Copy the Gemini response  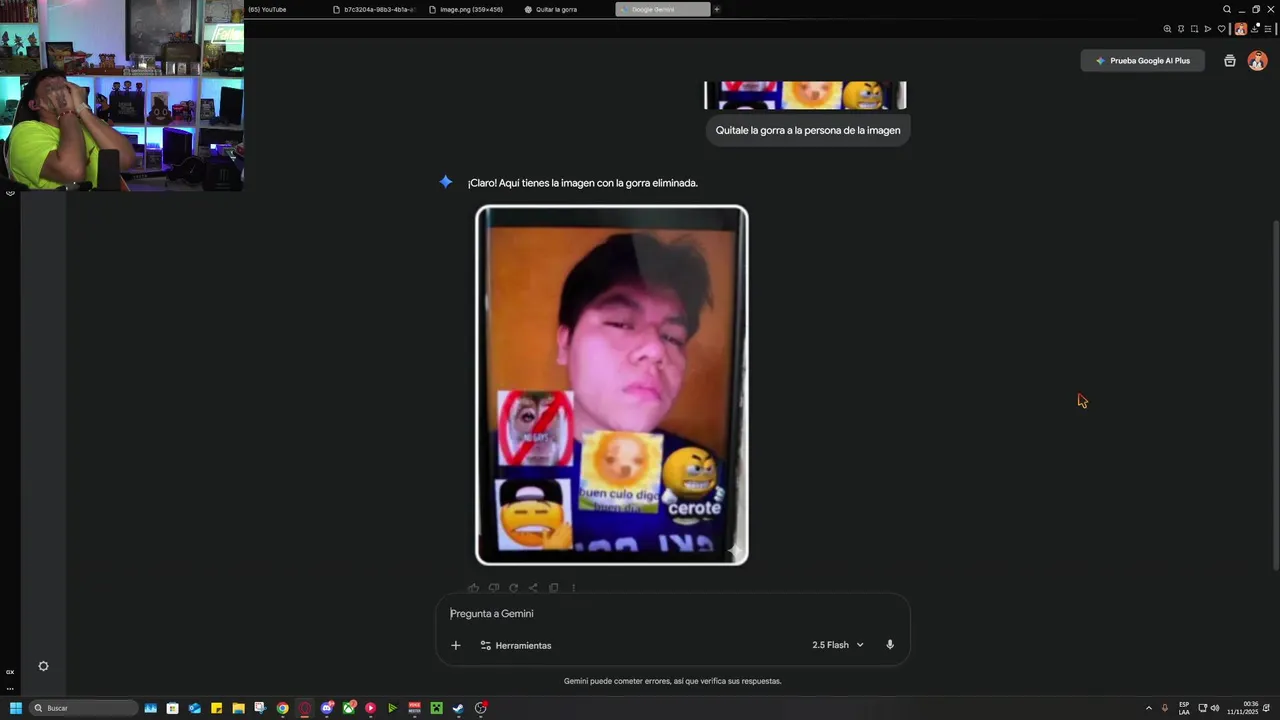[x=553, y=588]
